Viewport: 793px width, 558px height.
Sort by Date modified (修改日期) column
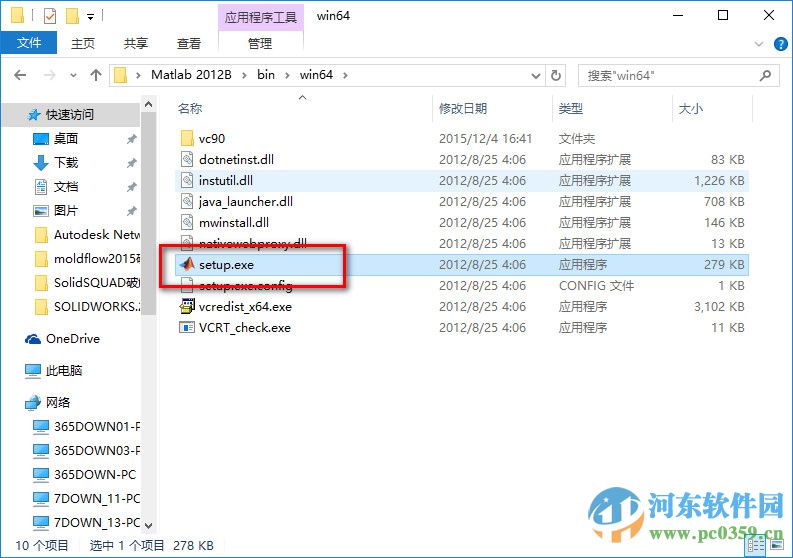pos(463,108)
